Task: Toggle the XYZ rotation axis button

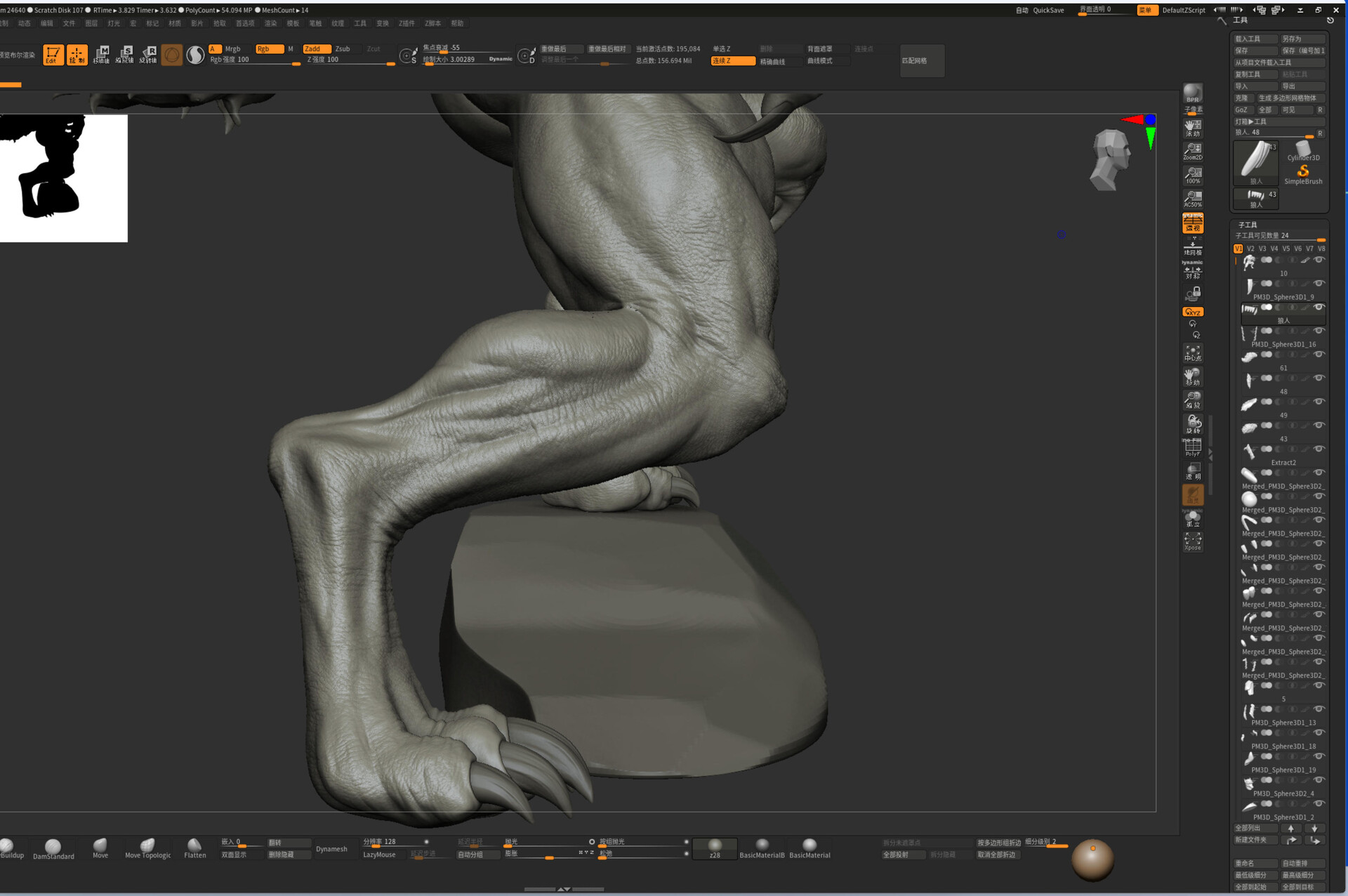Action: 1192,312
